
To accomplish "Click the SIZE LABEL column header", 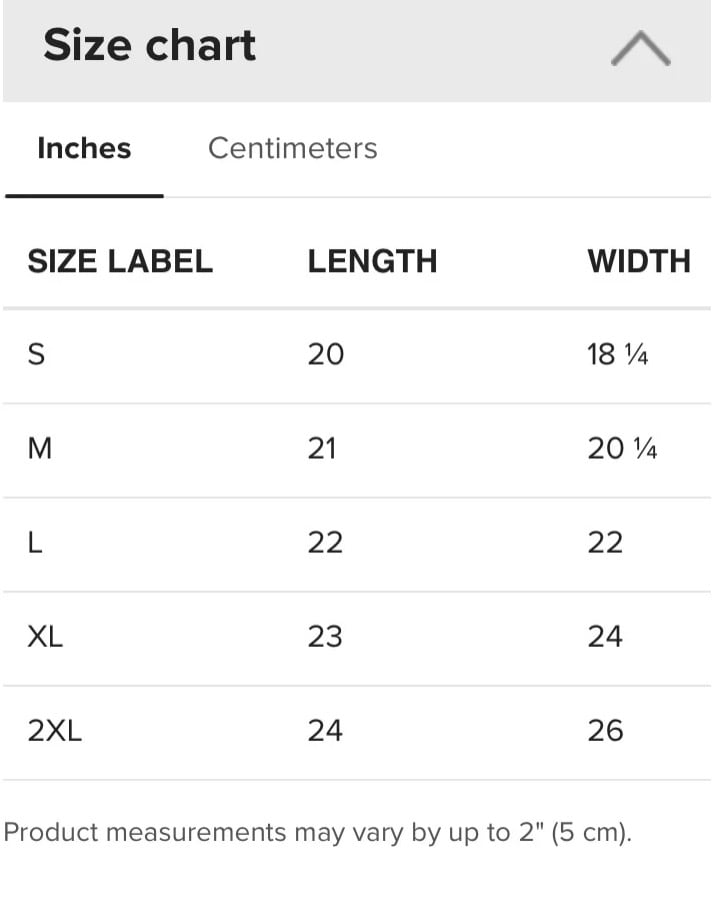I will (x=120, y=262).
